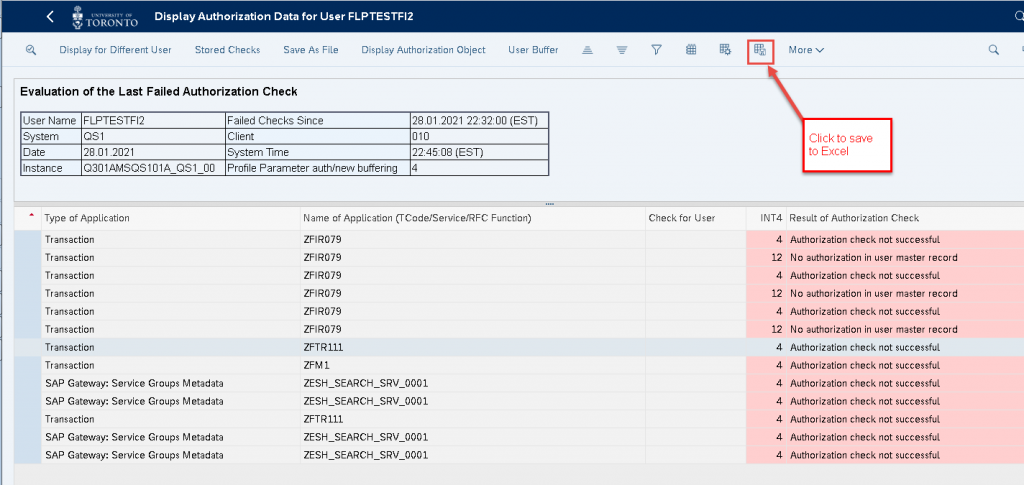Click the splitter handle above the table
The width and height of the screenshot is (1024, 485).
(x=549, y=204)
